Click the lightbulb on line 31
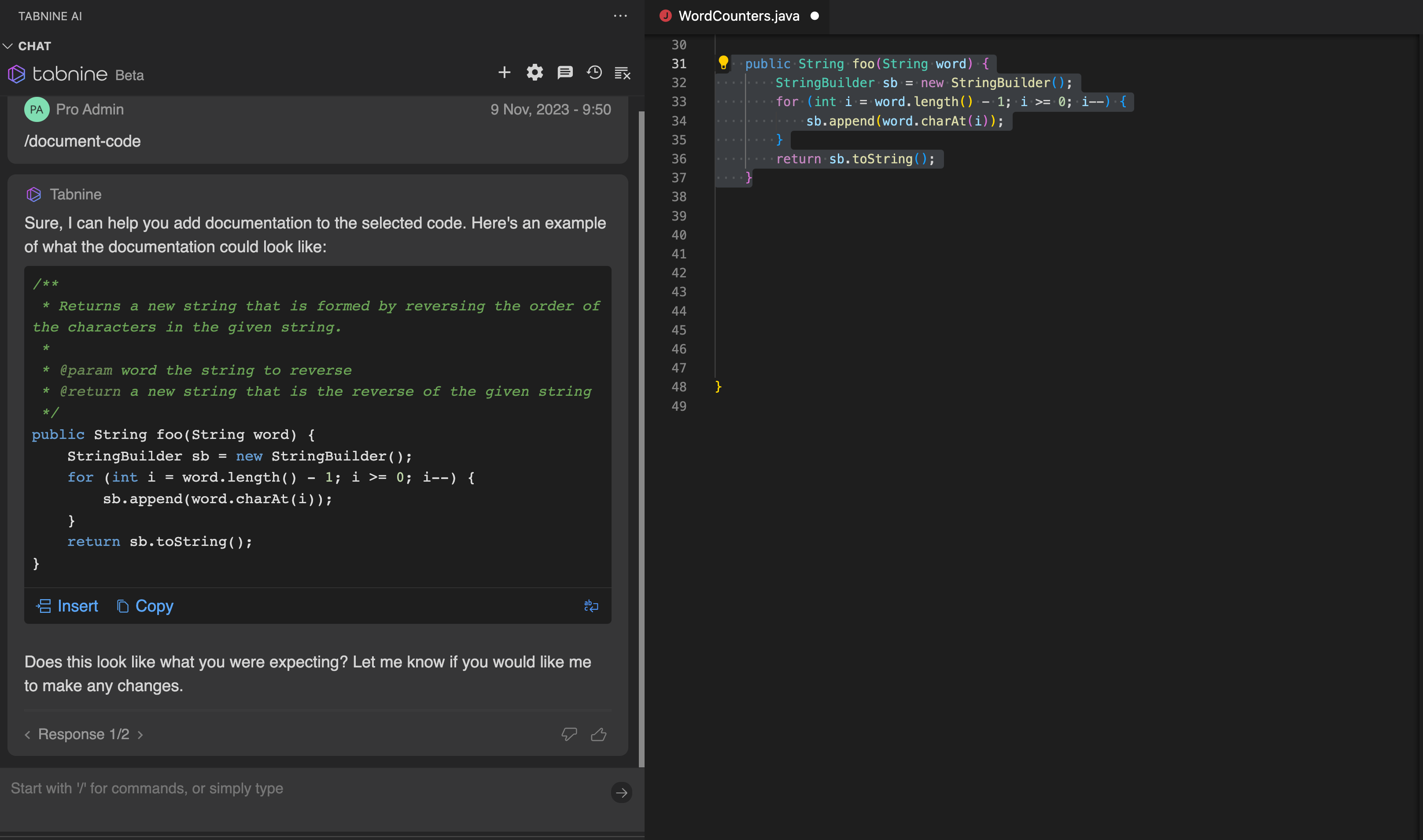The image size is (1423, 840). point(723,63)
